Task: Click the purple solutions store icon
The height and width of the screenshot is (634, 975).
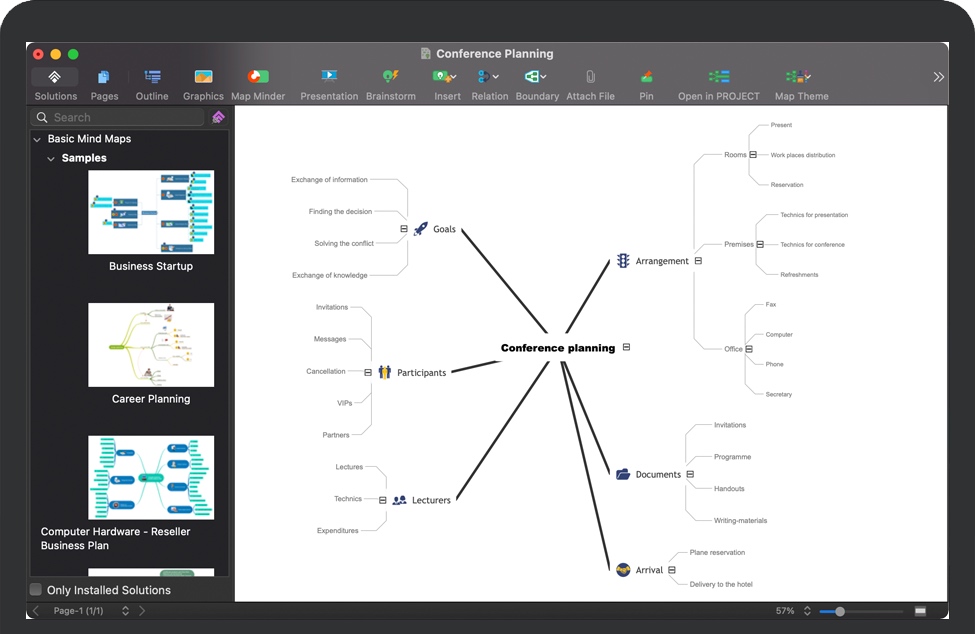Action: pos(218,117)
